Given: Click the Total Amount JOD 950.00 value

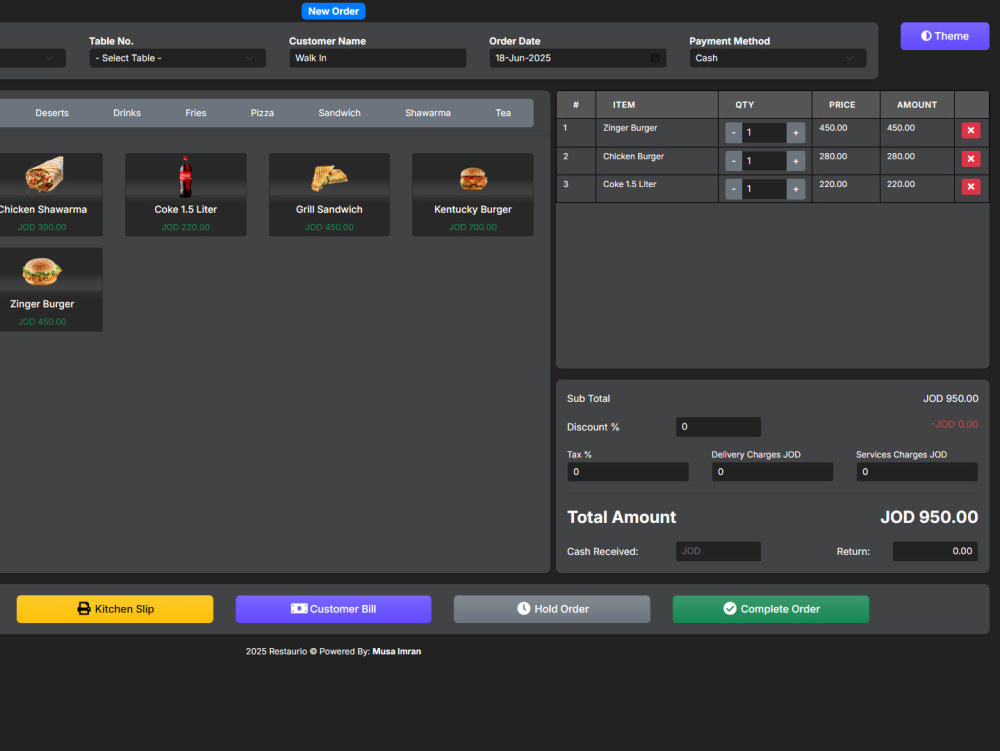Looking at the screenshot, I should pos(929,517).
